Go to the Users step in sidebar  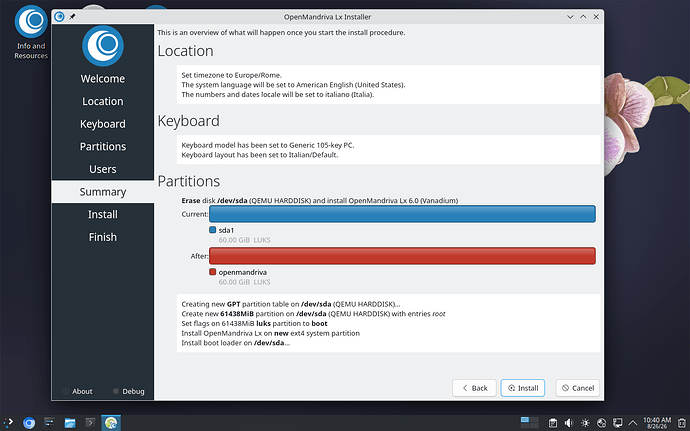click(x=103, y=169)
